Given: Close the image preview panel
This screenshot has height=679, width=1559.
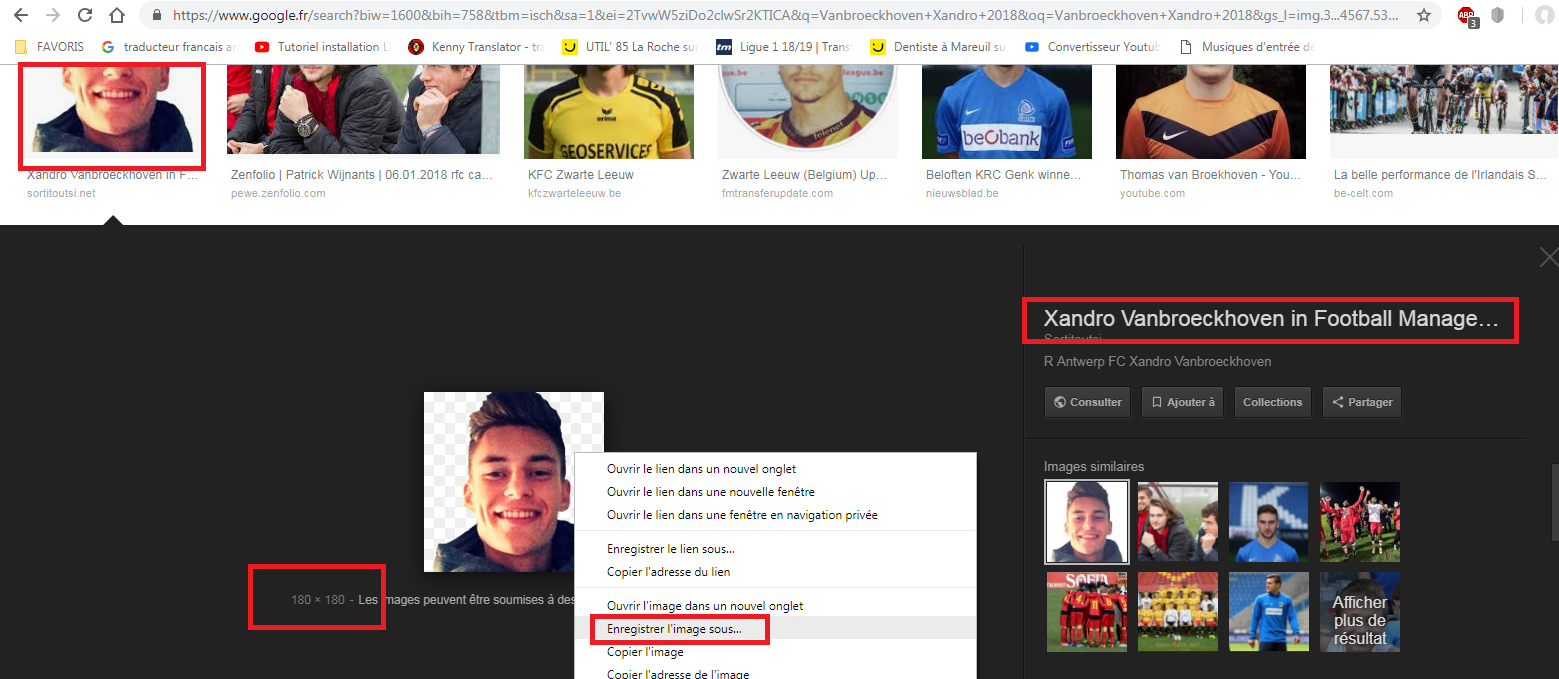Looking at the screenshot, I should [x=1548, y=257].
